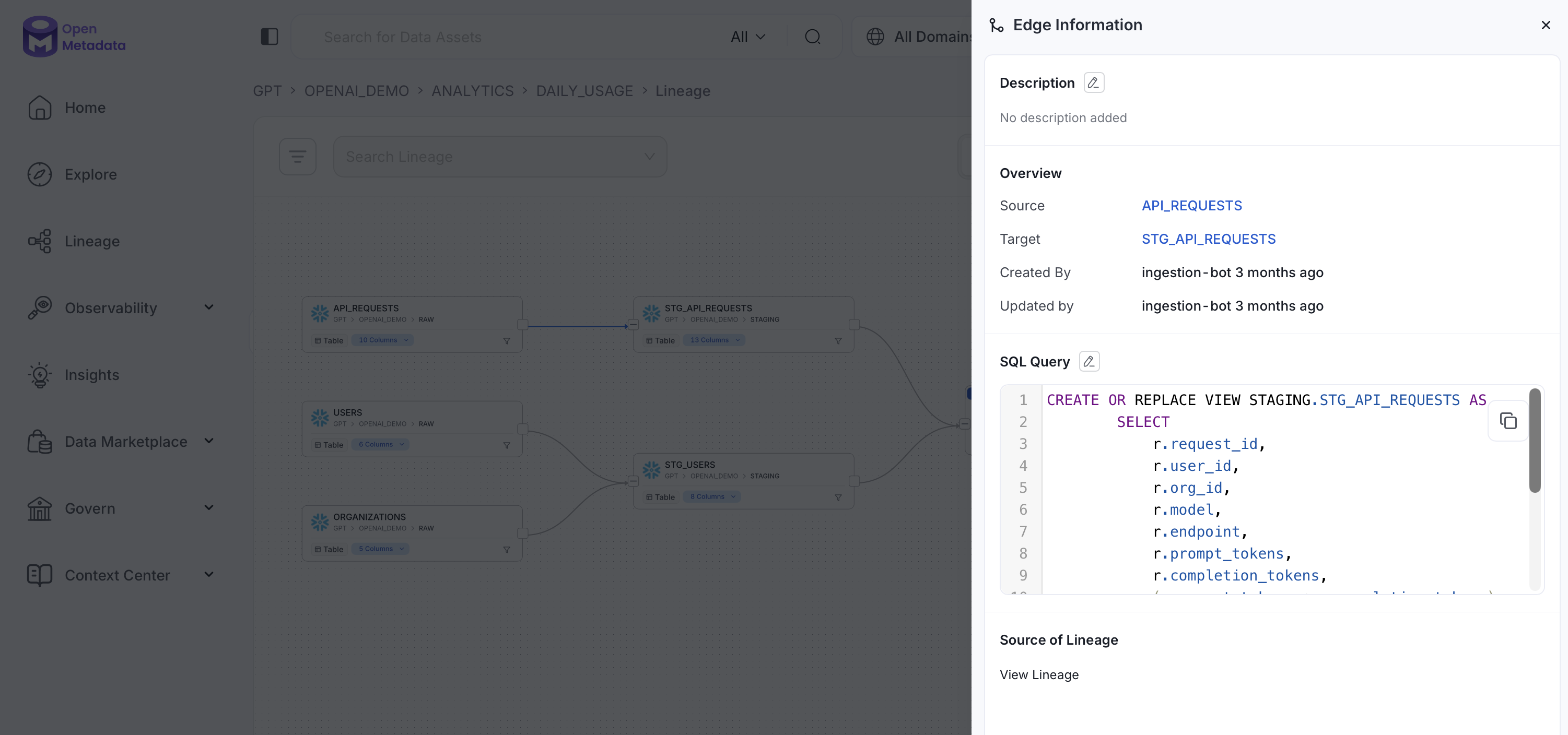1568x735 pixels.
Task: Toggle the sidebar collapse icon
Action: tap(269, 37)
